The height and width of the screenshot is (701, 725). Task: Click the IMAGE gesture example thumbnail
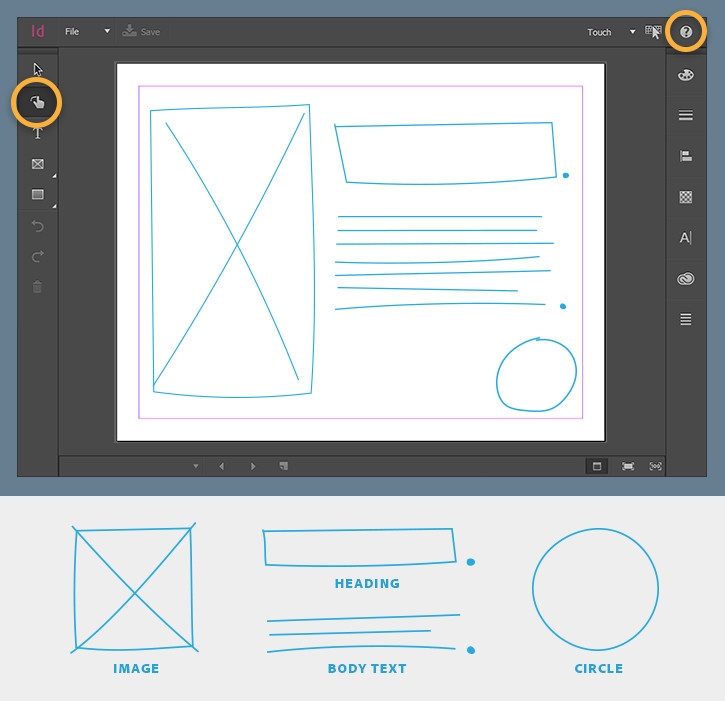coord(134,588)
